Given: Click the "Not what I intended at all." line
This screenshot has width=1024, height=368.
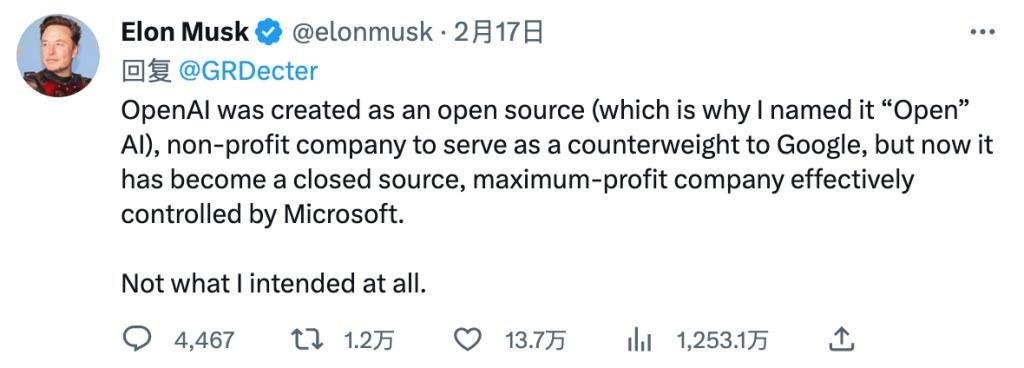Looking at the screenshot, I should pos(274,284).
